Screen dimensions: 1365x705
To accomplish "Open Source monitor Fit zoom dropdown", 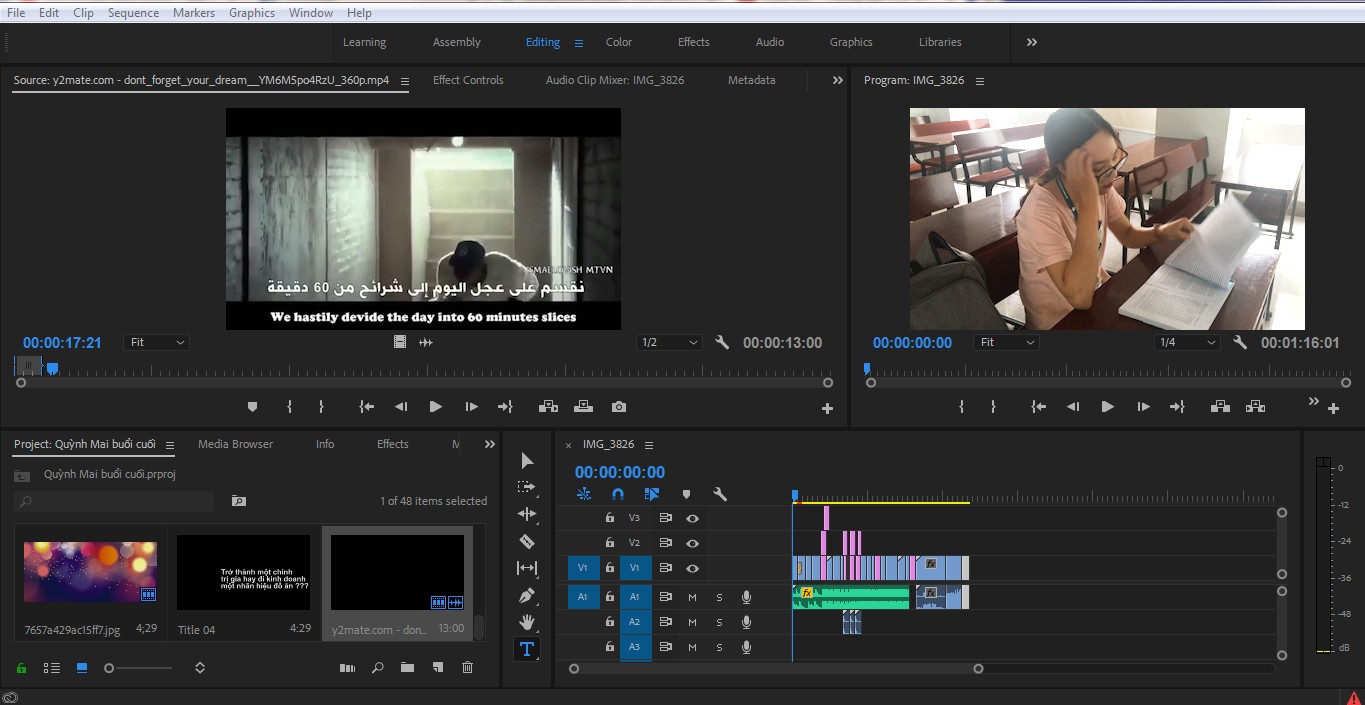I will pyautogui.click(x=157, y=342).
